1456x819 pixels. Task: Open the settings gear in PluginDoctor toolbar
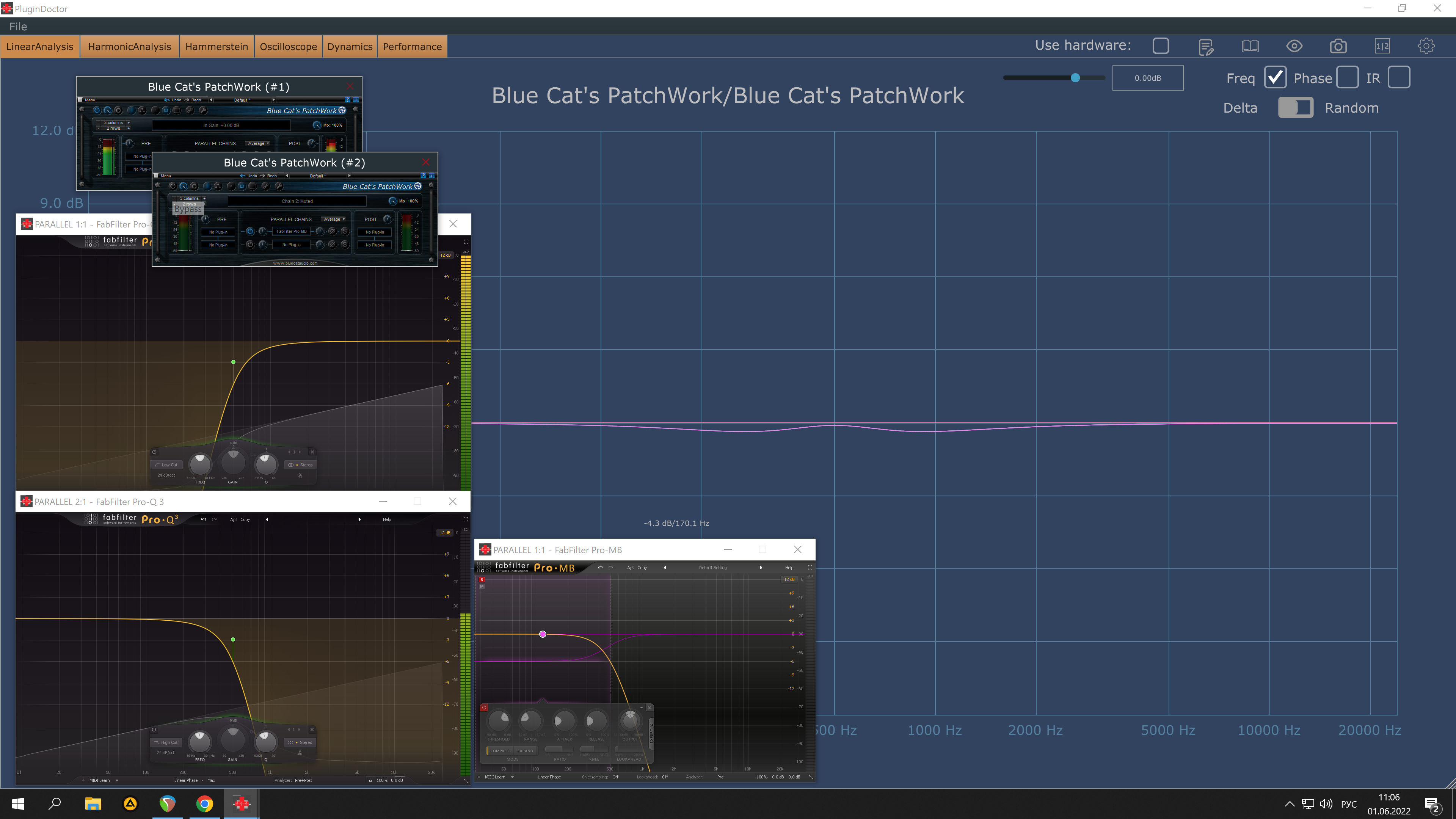1426,46
